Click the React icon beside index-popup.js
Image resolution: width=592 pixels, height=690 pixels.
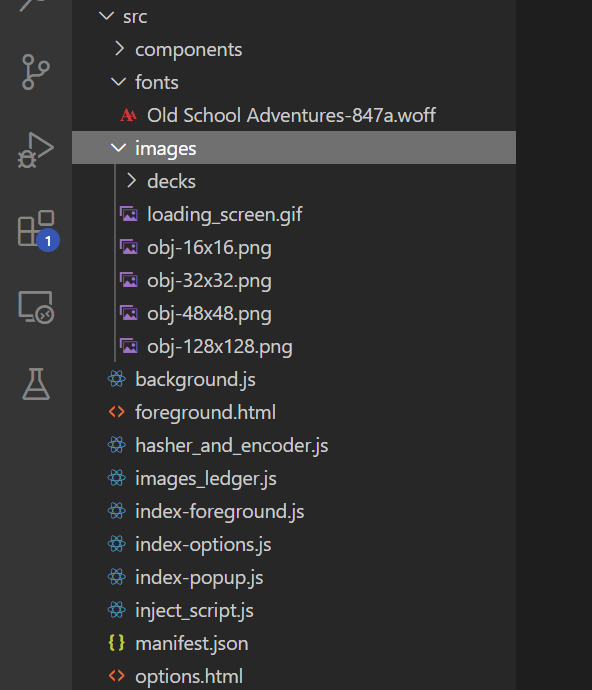117,577
